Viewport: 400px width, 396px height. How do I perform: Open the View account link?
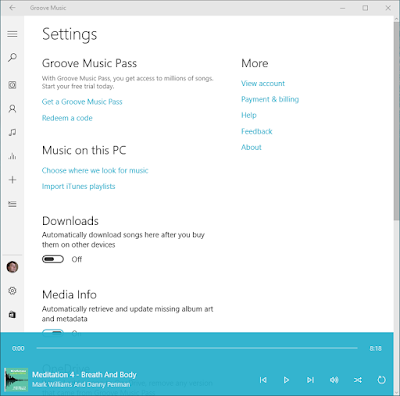tap(263, 83)
